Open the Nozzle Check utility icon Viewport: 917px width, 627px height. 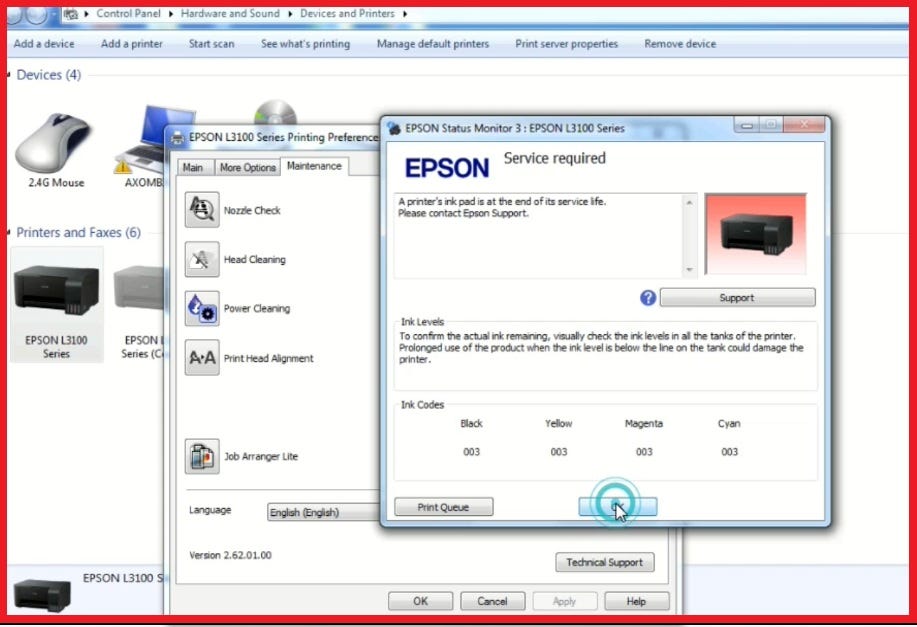tap(202, 209)
